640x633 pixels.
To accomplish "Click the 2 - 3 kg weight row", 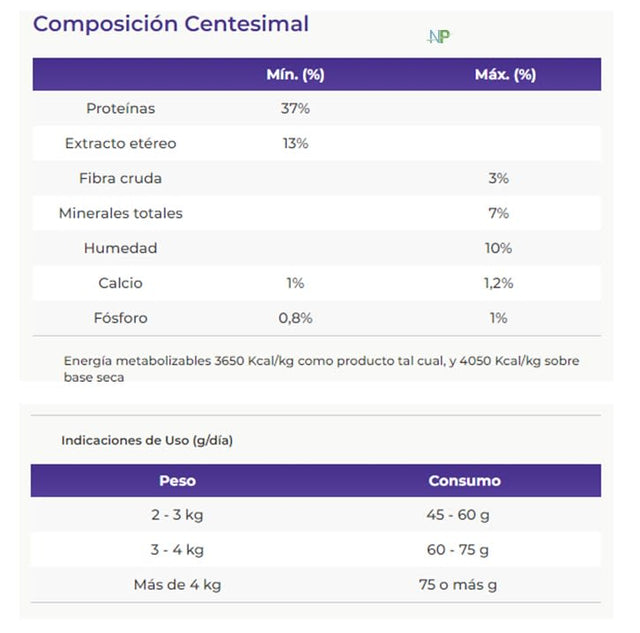I will point(178,515).
